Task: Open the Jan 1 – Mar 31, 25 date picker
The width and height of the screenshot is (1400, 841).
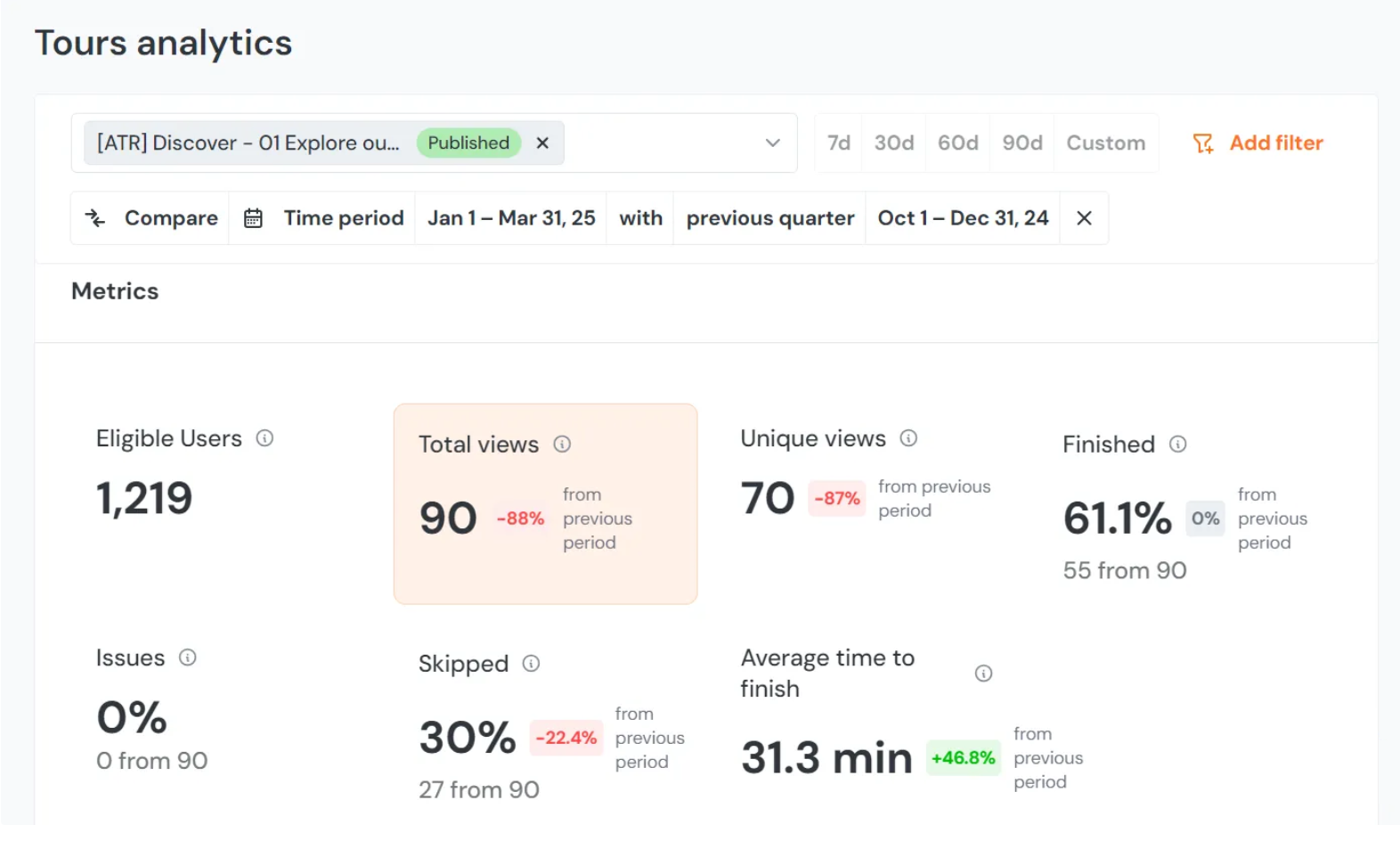Action: pyautogui.click(x=511, y=218)
